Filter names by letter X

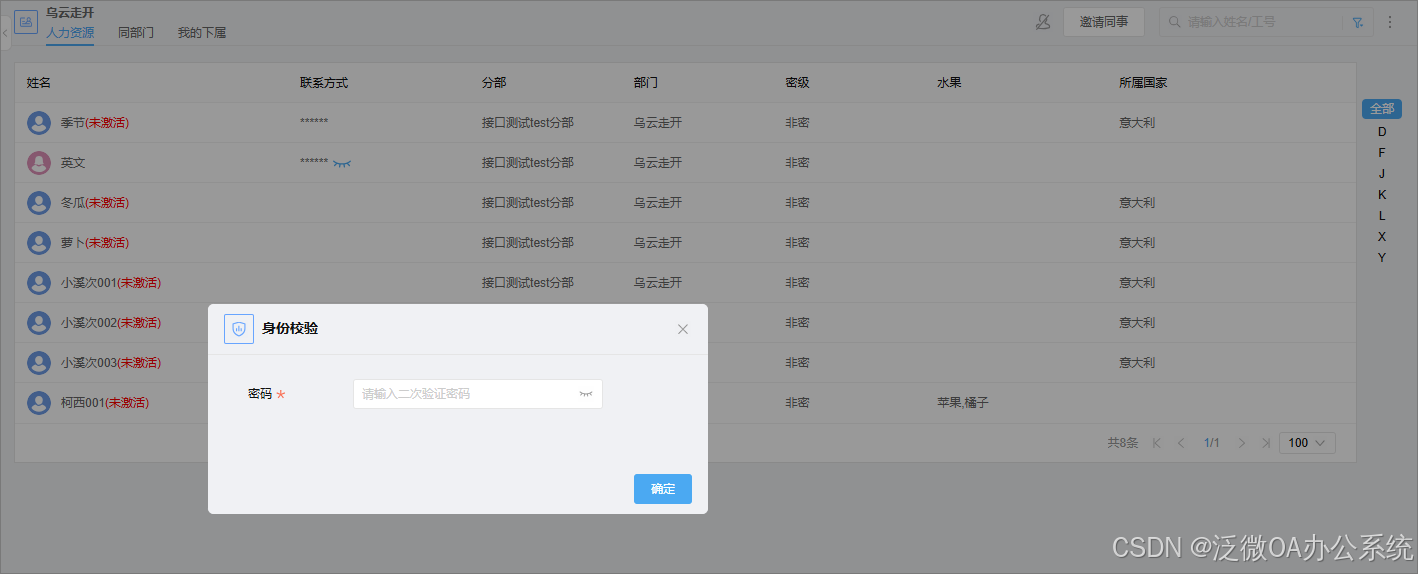pyautogui.click(x=1382, y=236)
